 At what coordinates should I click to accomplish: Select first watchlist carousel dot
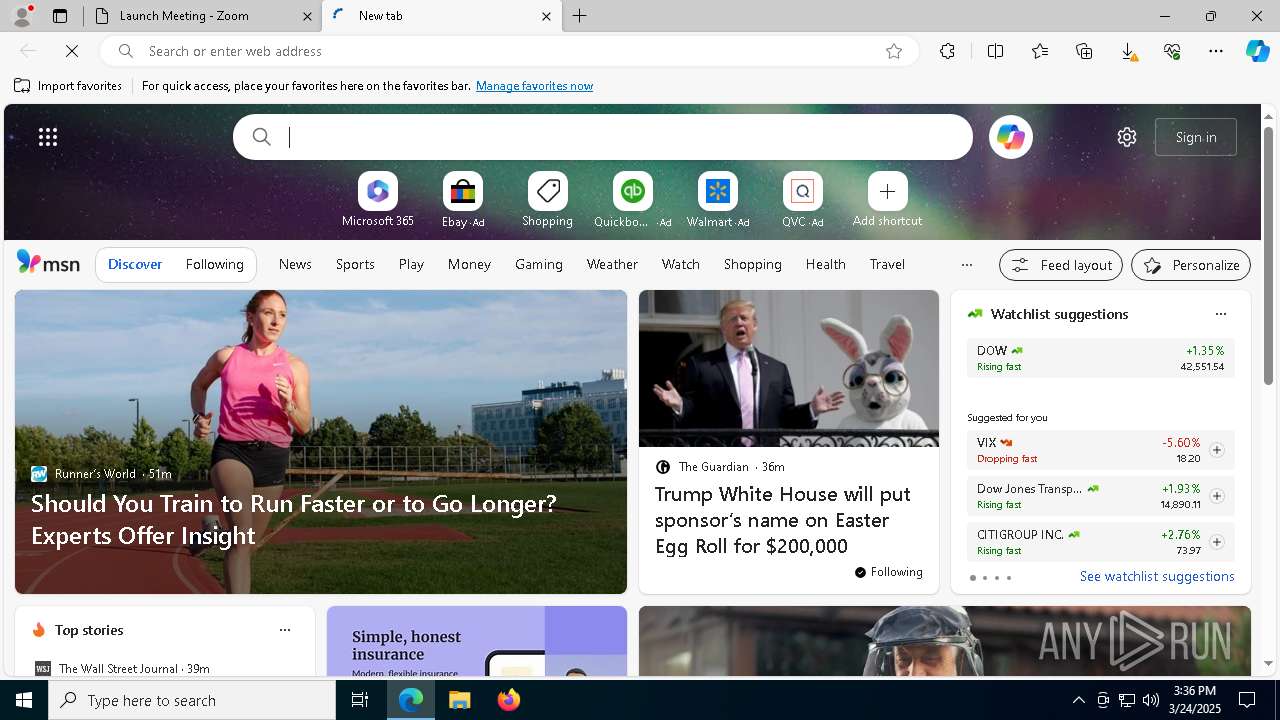(972, 578)
